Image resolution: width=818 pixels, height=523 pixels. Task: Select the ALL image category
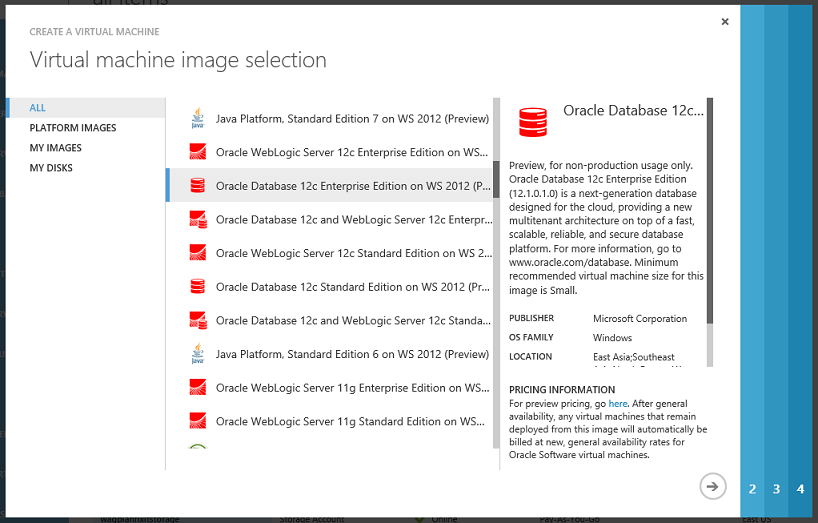pos(86,107)
